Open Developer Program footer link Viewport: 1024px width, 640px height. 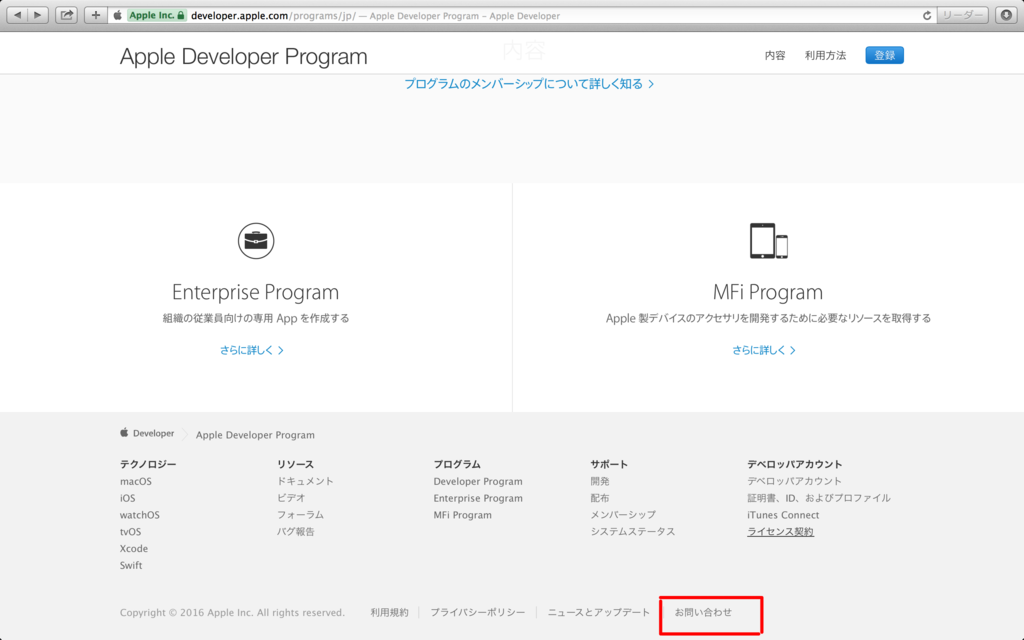[x=478, y=481]
